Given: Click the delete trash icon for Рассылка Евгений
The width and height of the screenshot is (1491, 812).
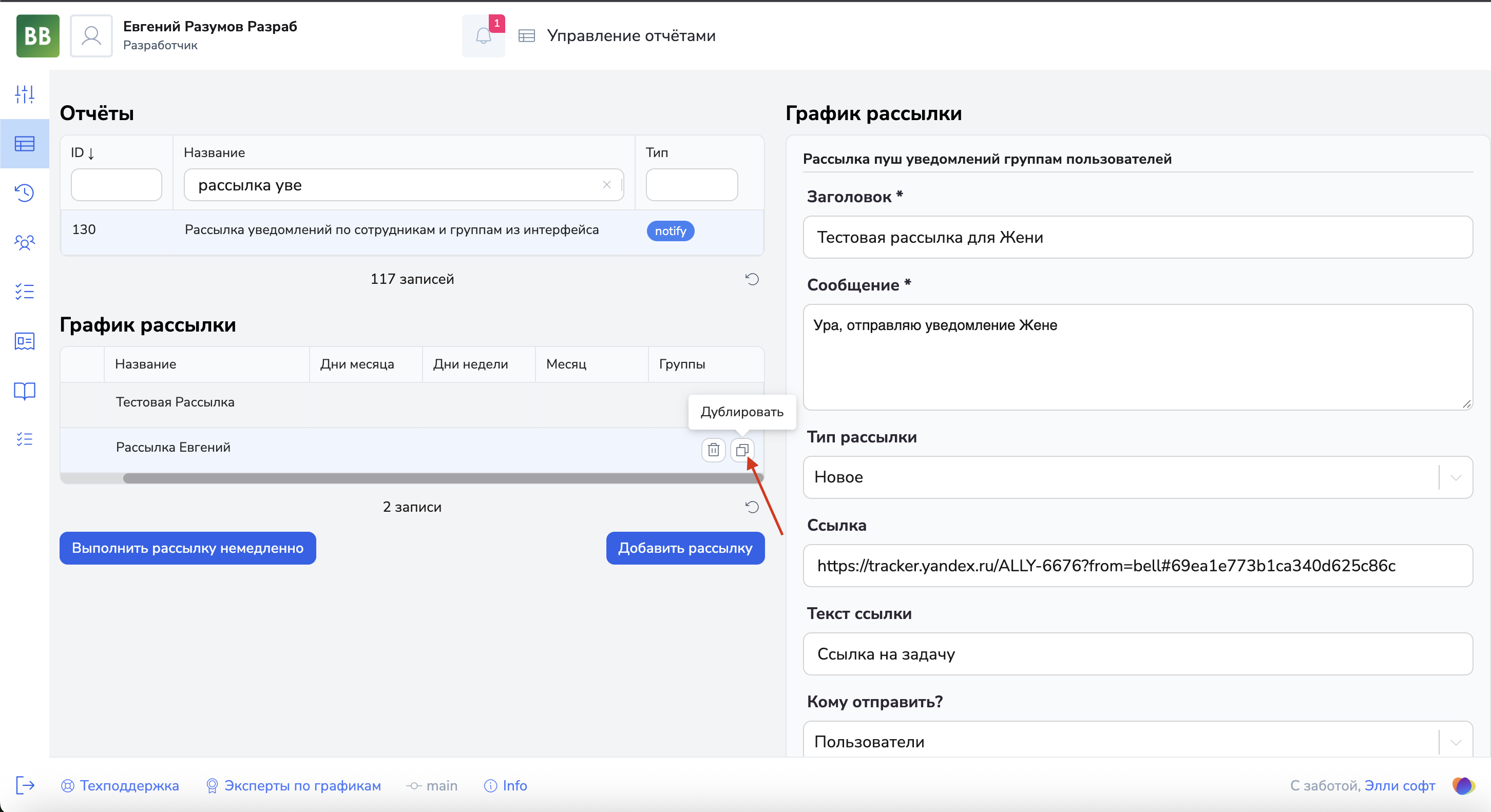Looking at the screenshot, I should click(x=713, y=450).
